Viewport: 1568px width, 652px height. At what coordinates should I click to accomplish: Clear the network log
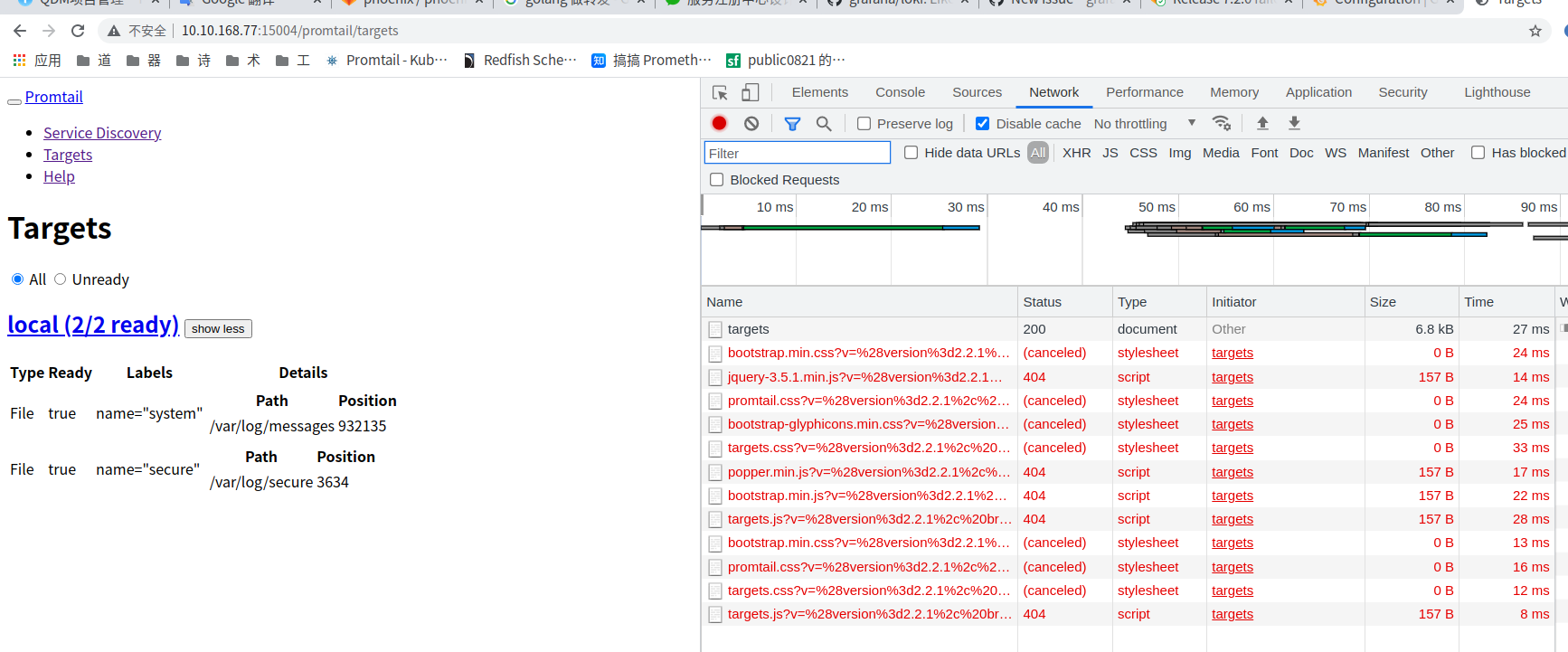pos(751,124)
